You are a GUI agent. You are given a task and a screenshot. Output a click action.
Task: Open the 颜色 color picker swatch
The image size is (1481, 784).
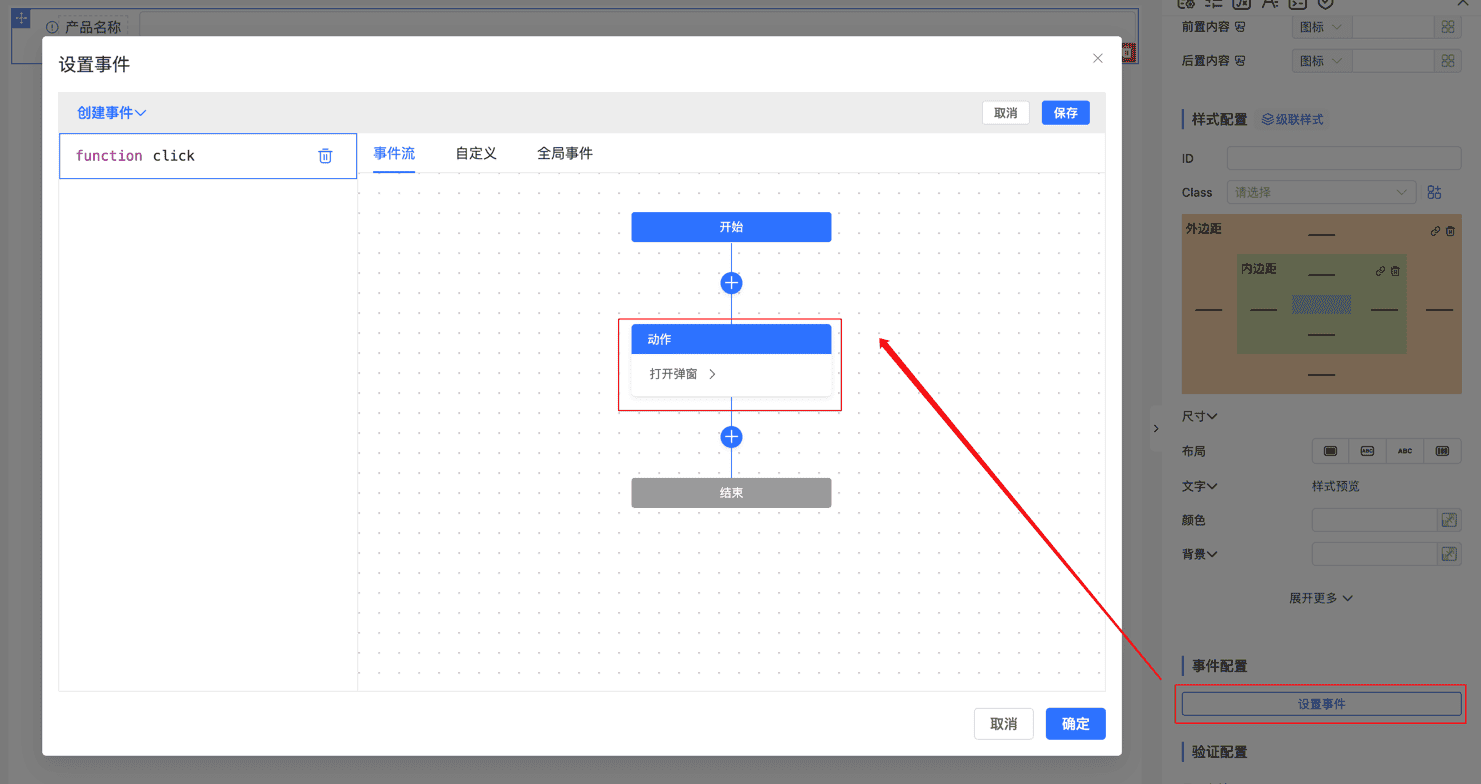[x=1448, y=520]
